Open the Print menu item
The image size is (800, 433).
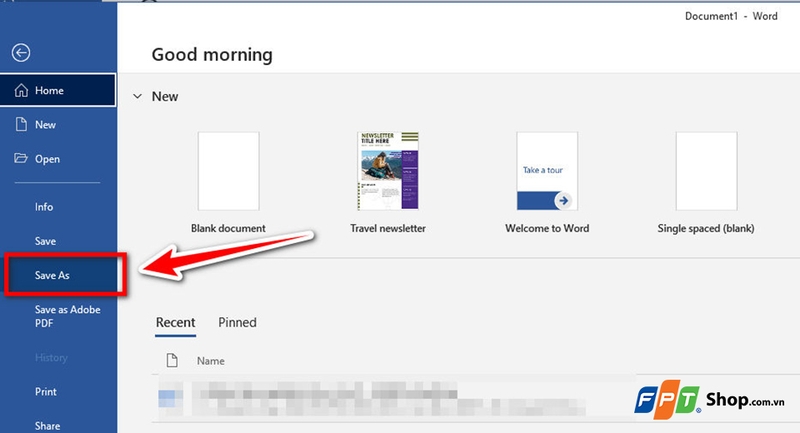click(46, 392)
